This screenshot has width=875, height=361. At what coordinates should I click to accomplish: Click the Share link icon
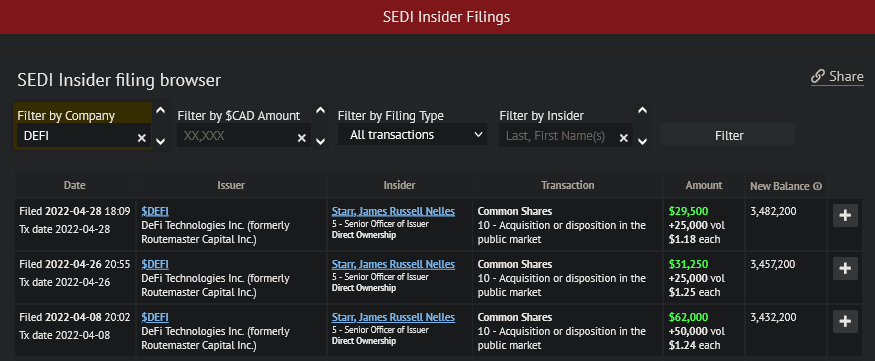818,76
